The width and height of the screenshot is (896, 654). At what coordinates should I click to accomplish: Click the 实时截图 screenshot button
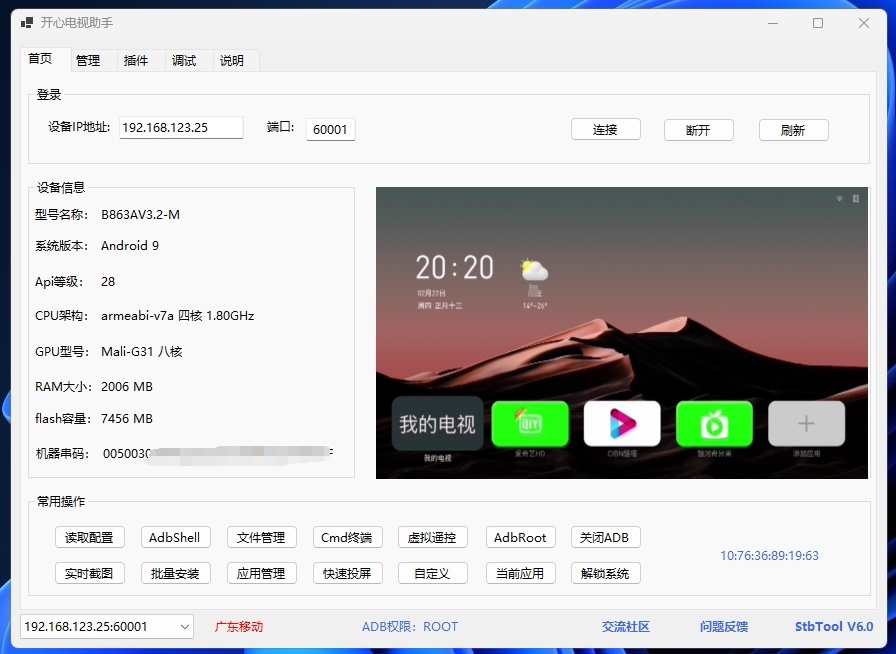(x=90, y=574)
